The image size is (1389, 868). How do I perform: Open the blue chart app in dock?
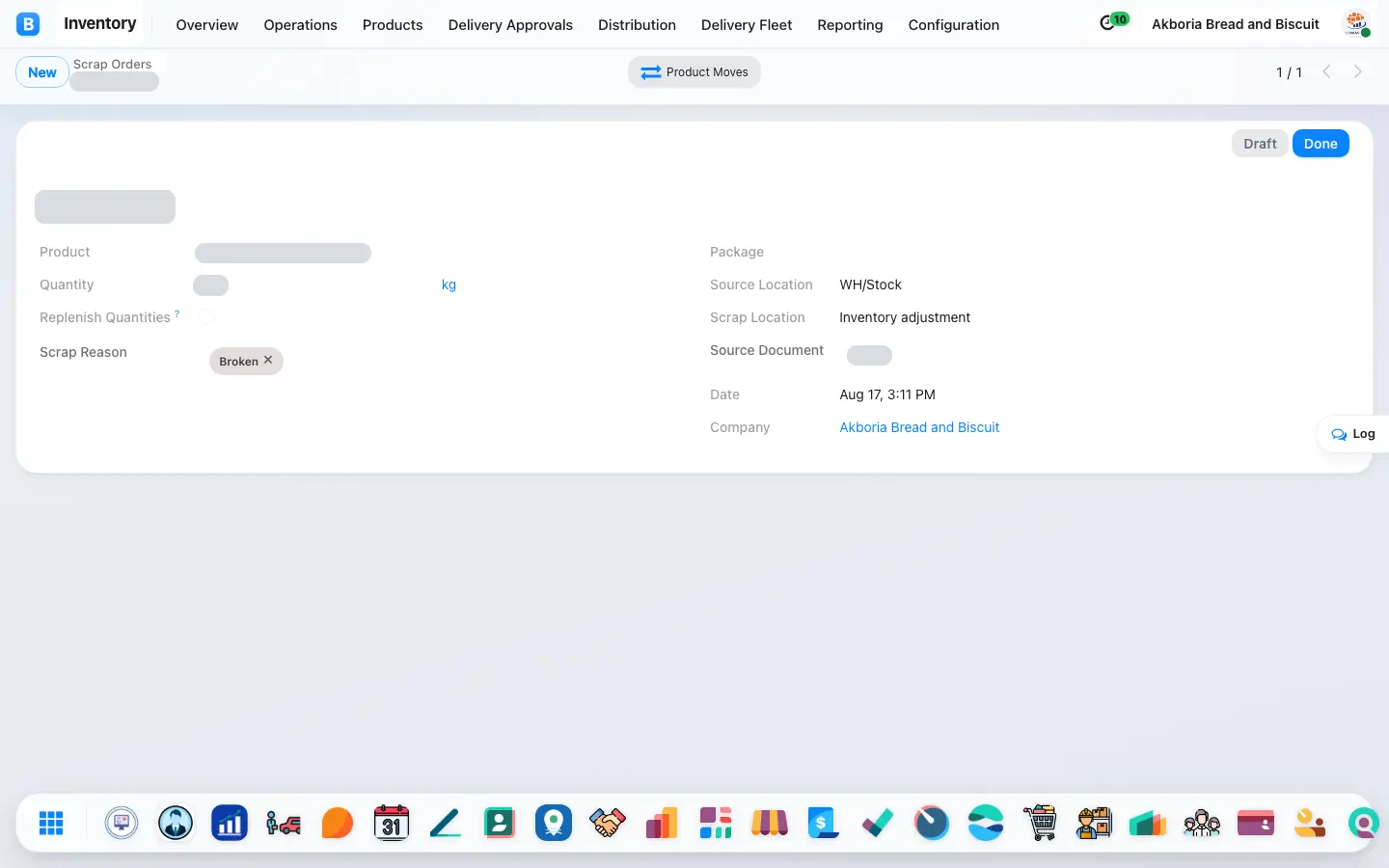click(x=230, y=823)
